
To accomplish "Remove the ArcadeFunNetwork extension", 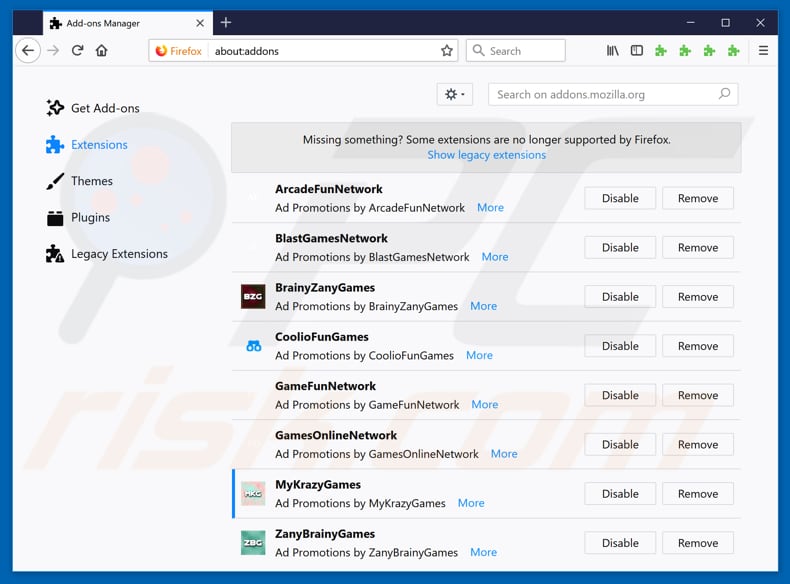I will [698, 199].
